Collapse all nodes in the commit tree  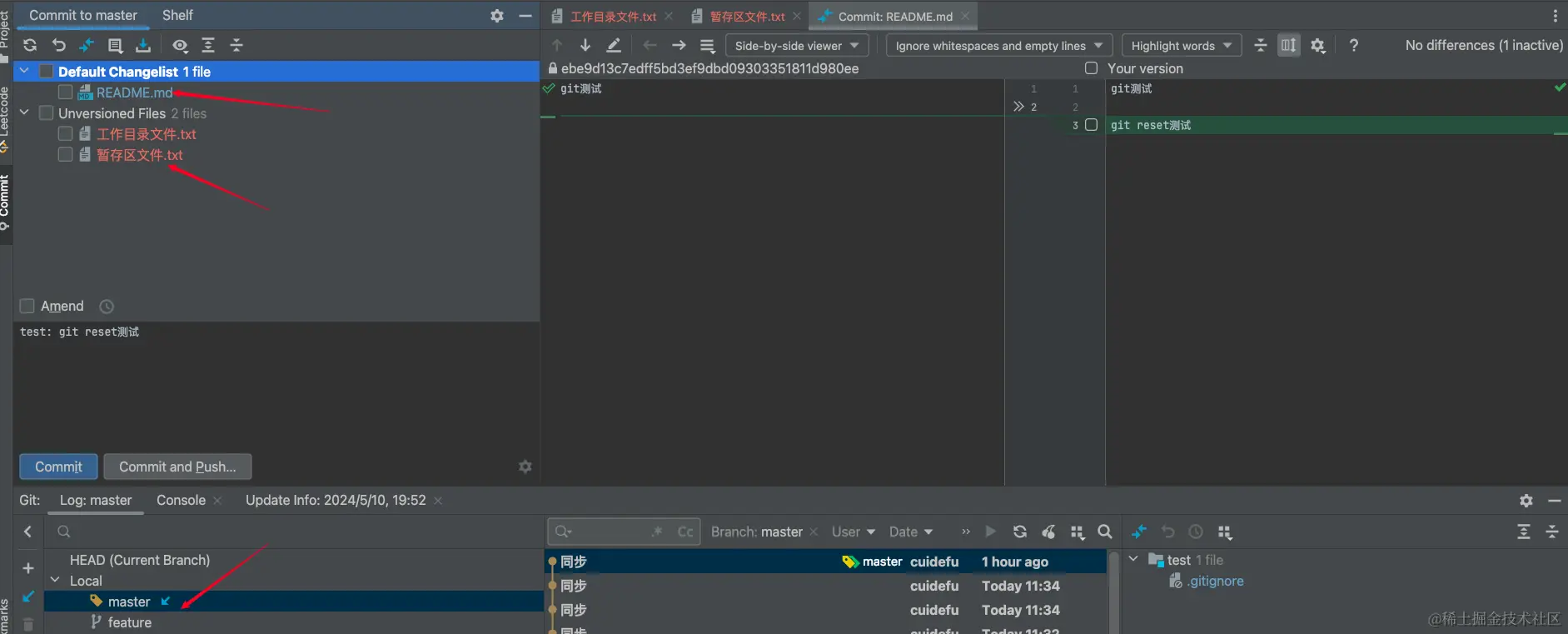pos(236,45)
